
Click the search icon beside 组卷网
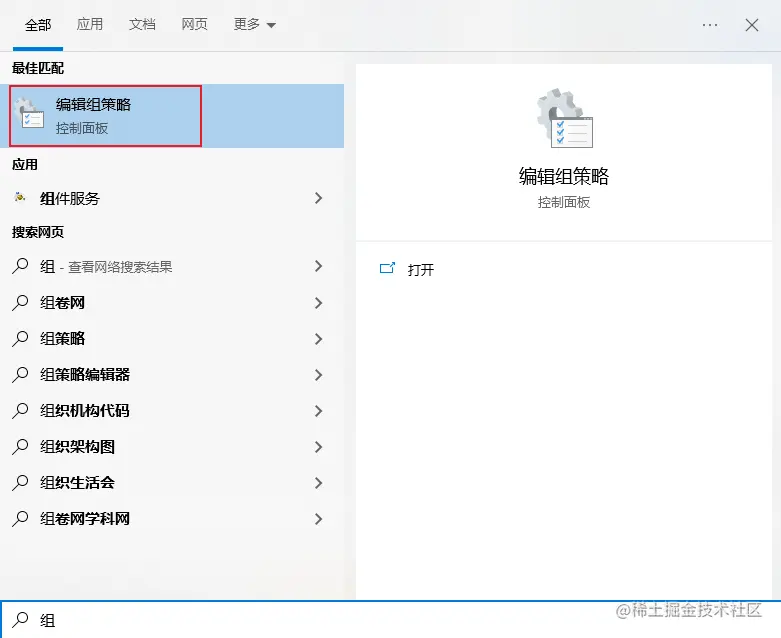20,302
